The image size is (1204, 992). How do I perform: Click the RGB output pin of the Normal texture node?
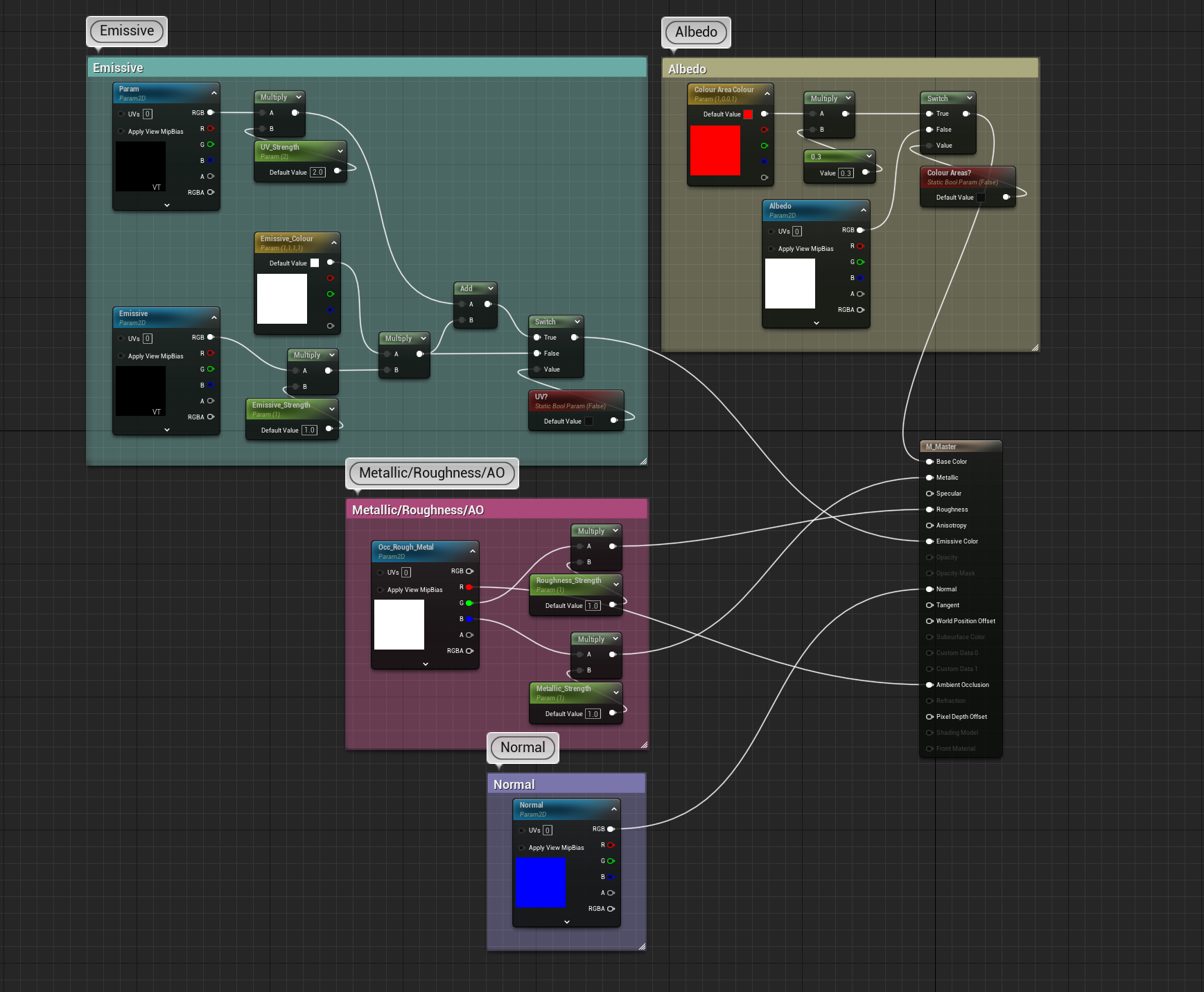click(x=611, y=829)
